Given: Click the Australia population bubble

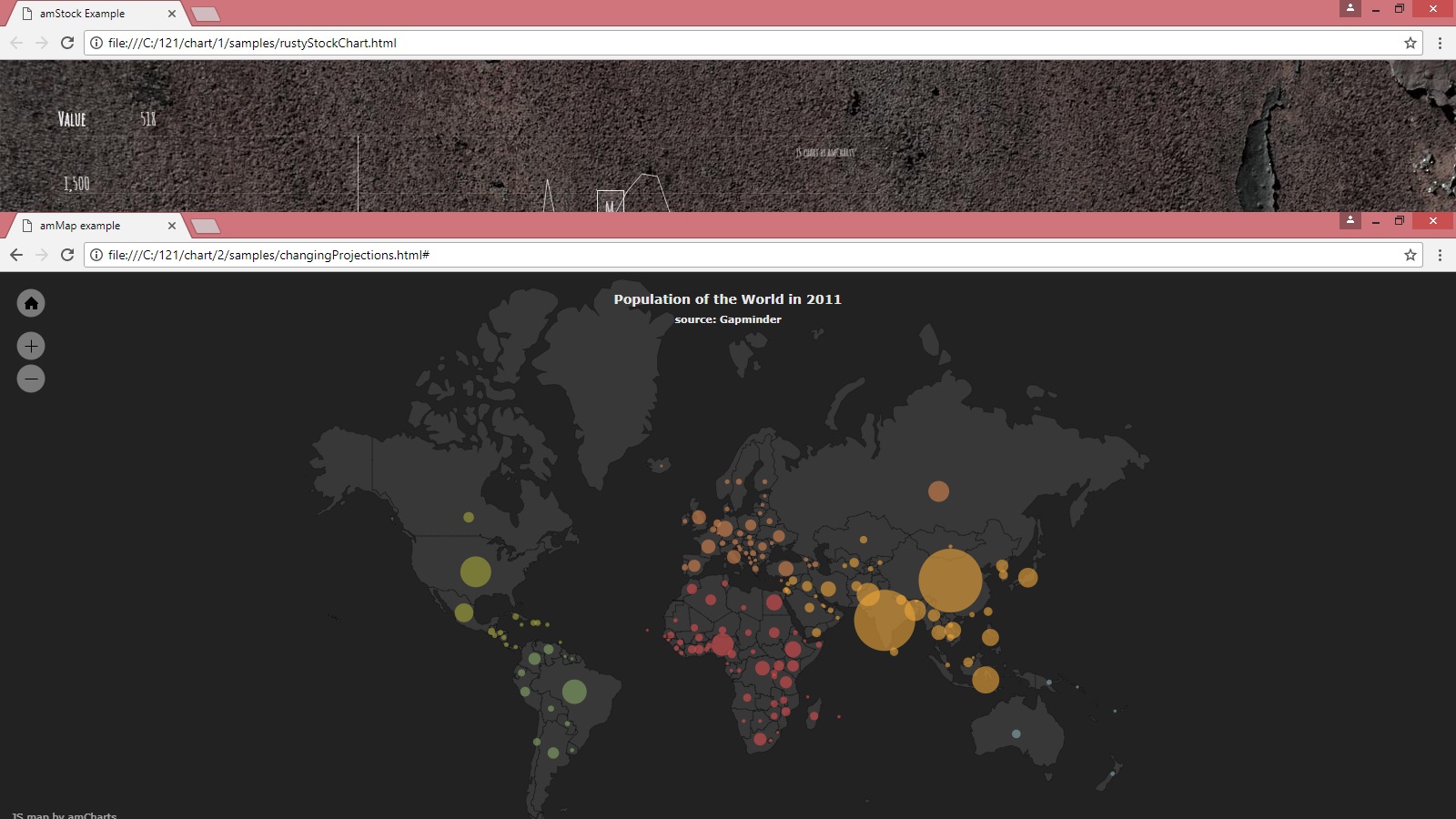Looking at the screenshot, I should coord(1016,733).
